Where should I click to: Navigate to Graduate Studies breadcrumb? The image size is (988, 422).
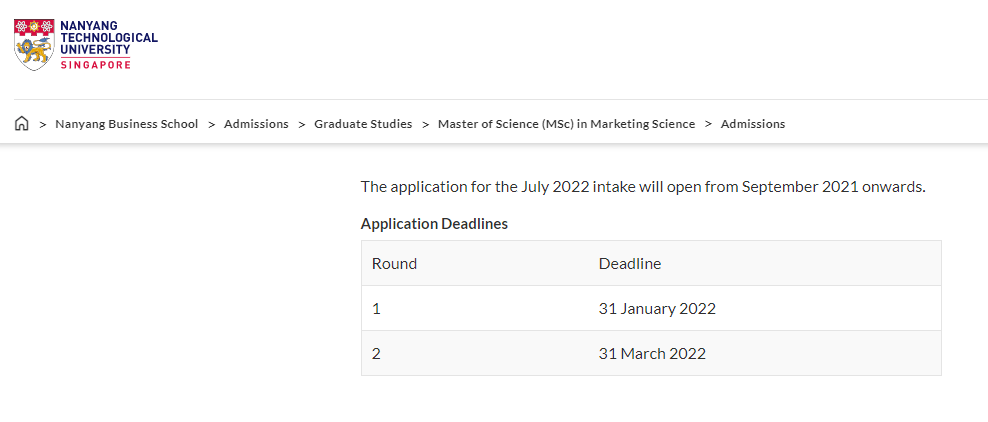point(363,124)
